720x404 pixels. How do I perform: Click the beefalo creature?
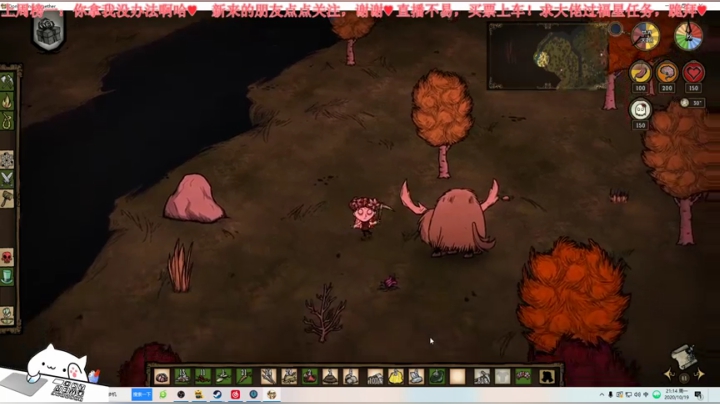452,220
